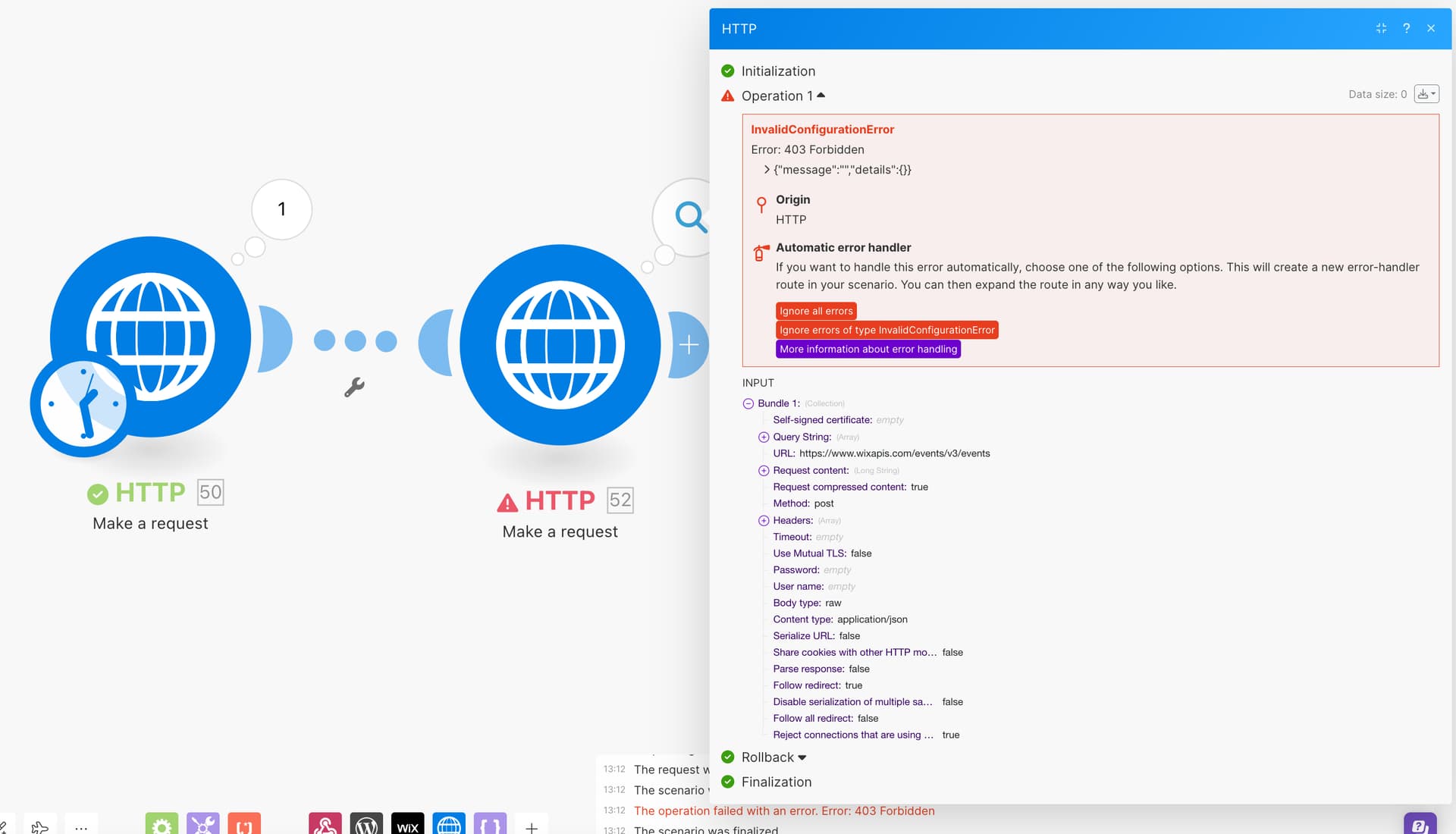Collapse the Operation 1 section
This screenshot has width=1456, height=834.
tap(821, 96)
